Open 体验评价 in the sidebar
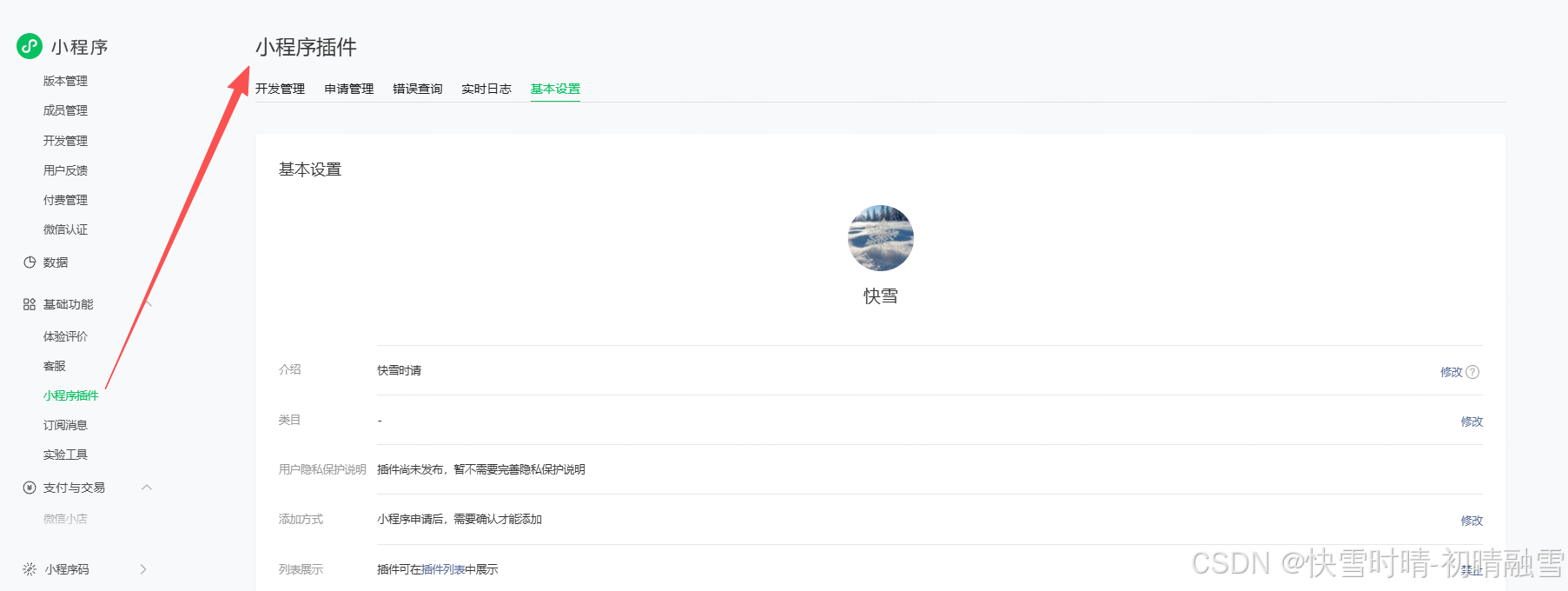1568x591 pixels. pos(65,336)
